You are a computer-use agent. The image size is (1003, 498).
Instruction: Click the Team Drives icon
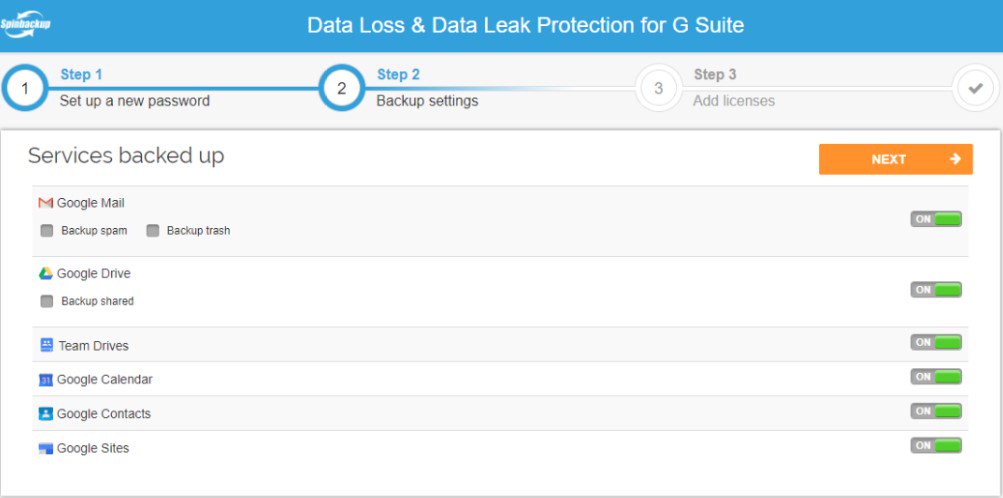coord(46,345)
